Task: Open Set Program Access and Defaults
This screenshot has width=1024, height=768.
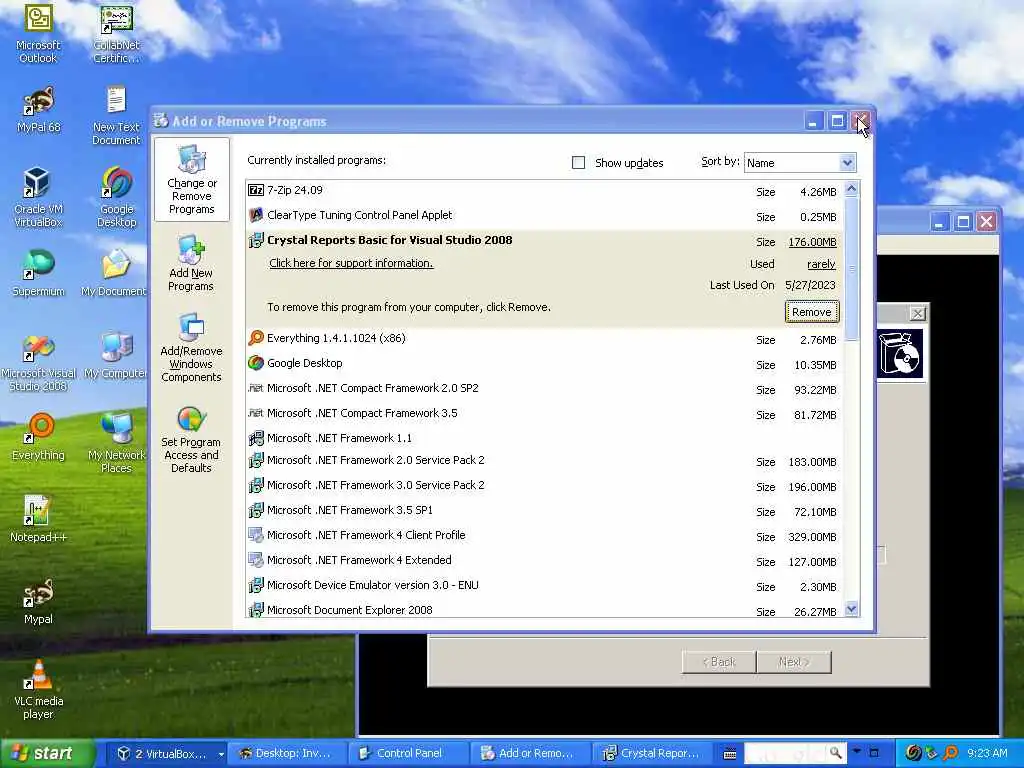Action: pos(191,439)
